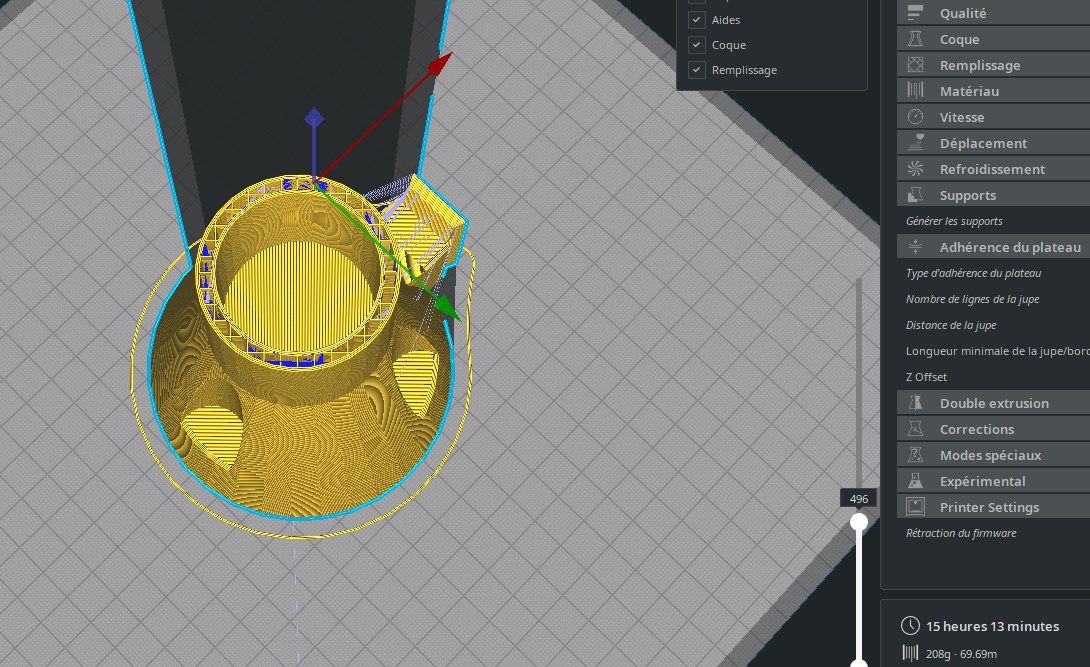The image size is (1090, 667).
Task: Click the Matériau filament icon
Action: pos(915,91)
